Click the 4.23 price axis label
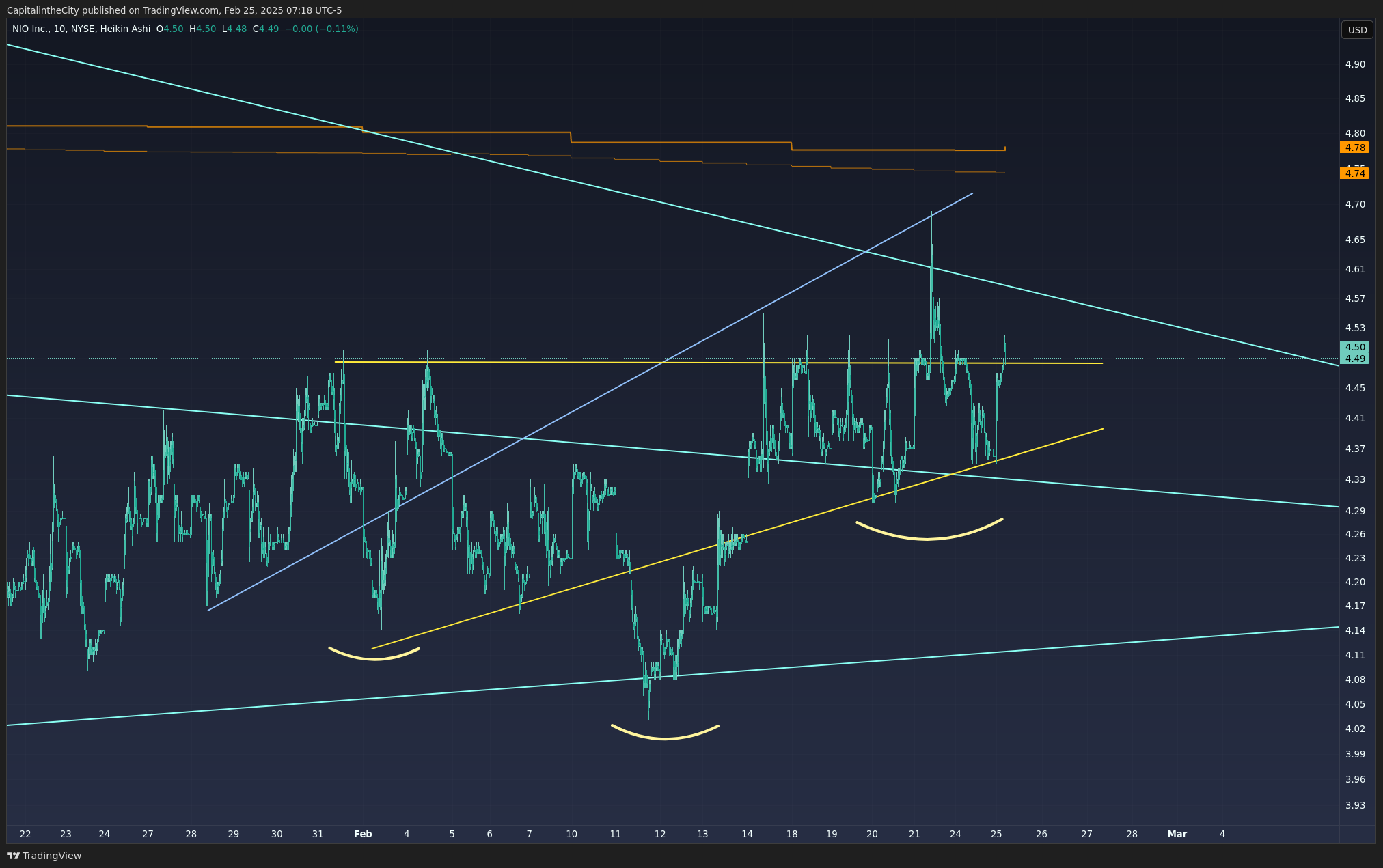The height and width of the screenshot is (868, 1383). [x=1355, y=558]
